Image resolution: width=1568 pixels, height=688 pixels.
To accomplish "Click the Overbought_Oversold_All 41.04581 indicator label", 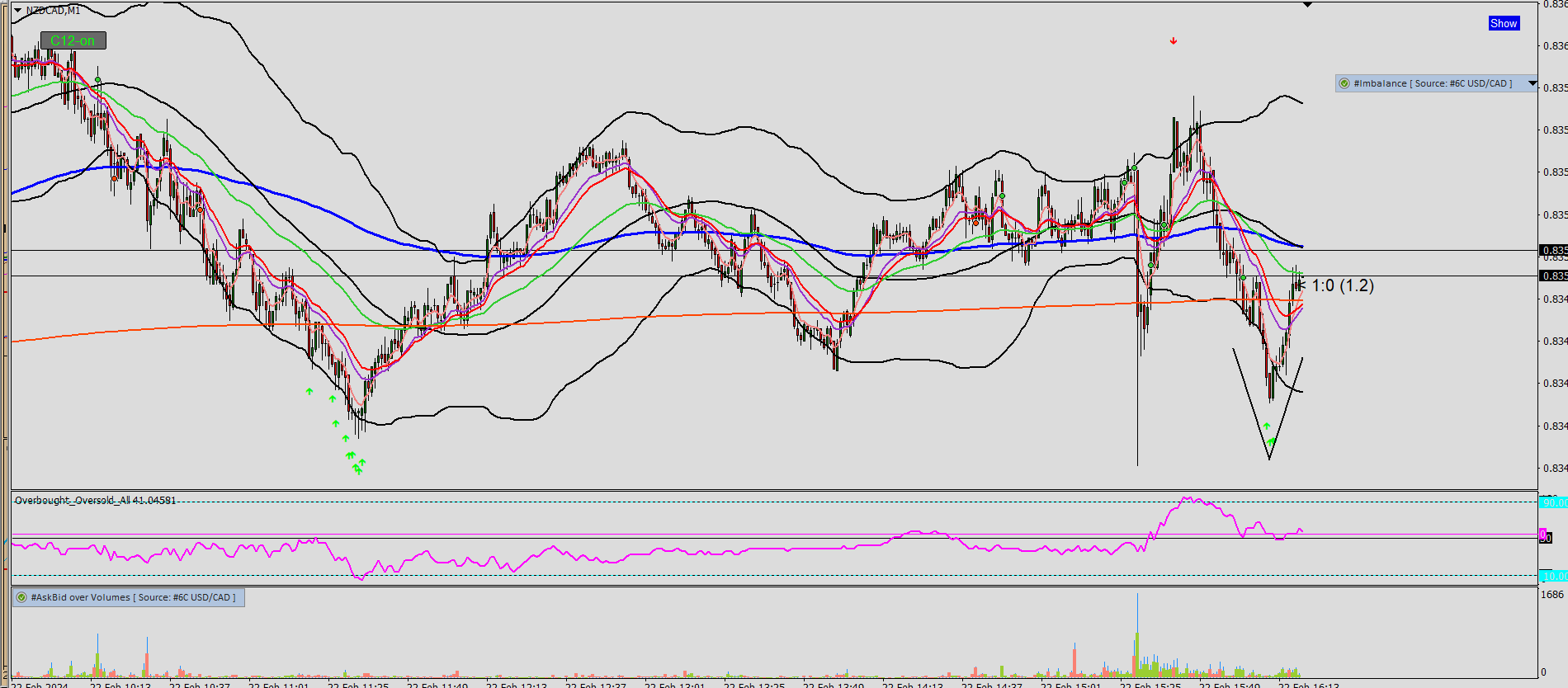I will click(x=95, y=500).
